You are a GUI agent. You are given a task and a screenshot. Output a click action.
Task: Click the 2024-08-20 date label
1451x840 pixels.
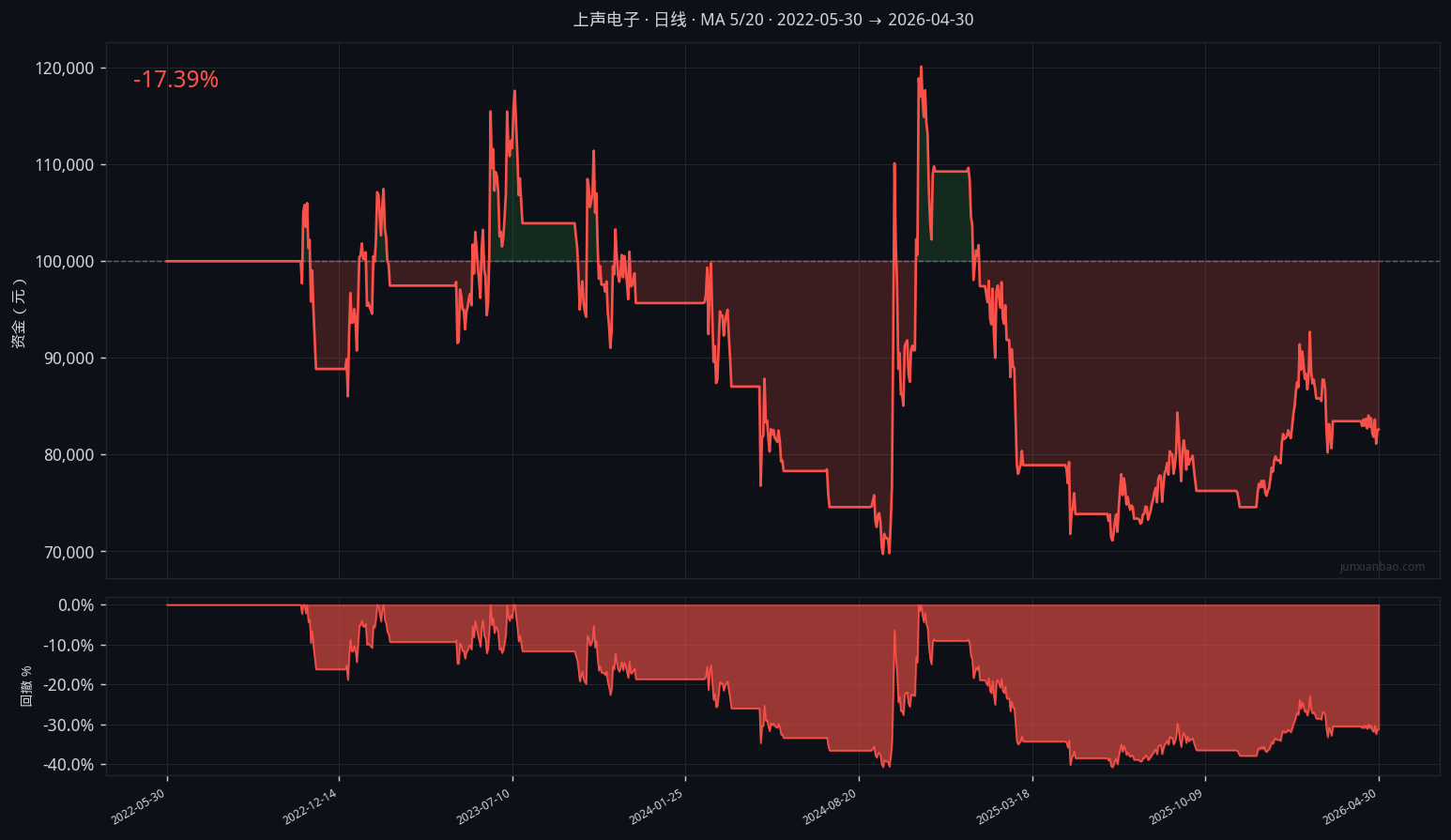(831, 807)
